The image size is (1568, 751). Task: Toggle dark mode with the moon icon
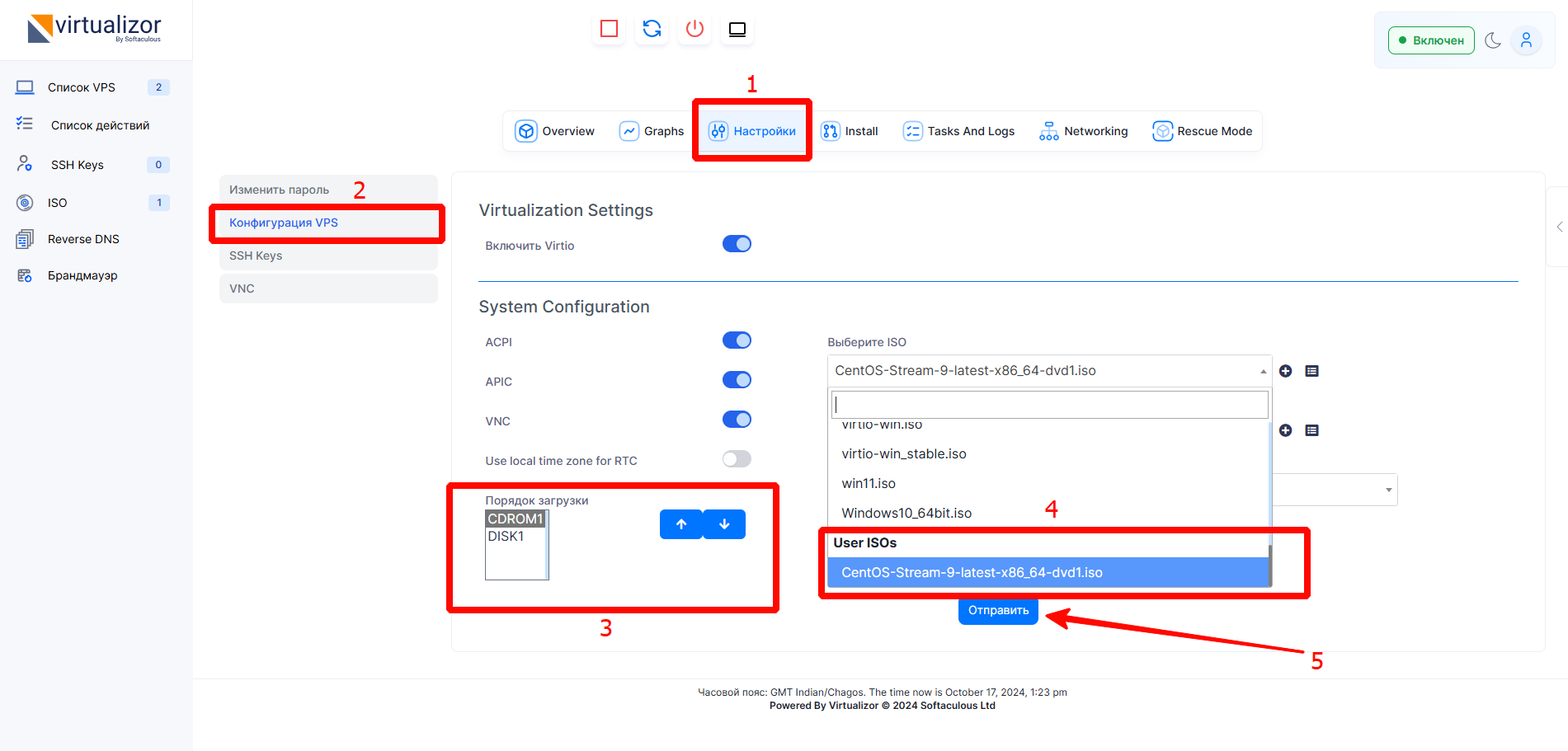(x=1493, y=40)
